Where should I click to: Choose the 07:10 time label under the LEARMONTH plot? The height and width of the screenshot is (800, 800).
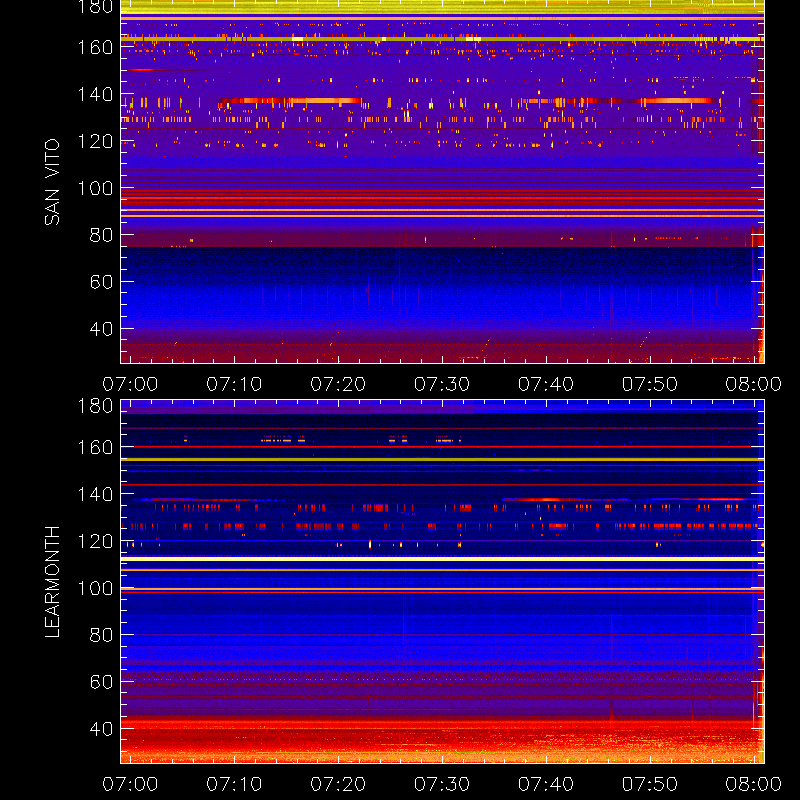(234, 784)
